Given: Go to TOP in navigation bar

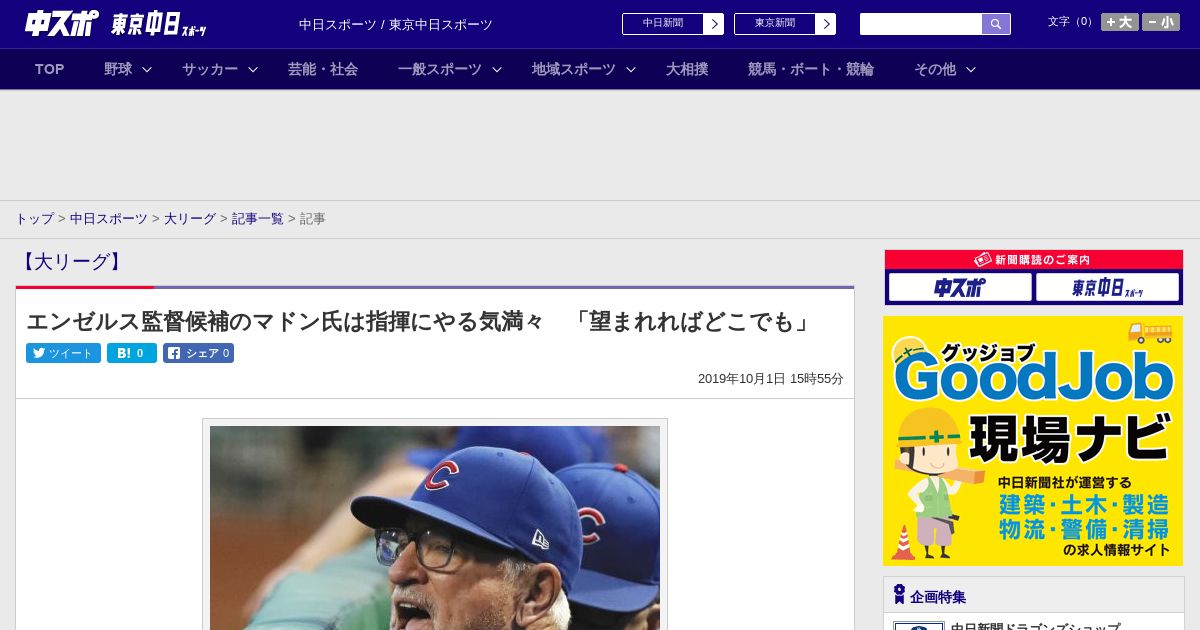Looking at the screenshot, I should pyautogui.click(x=49, y=69).
